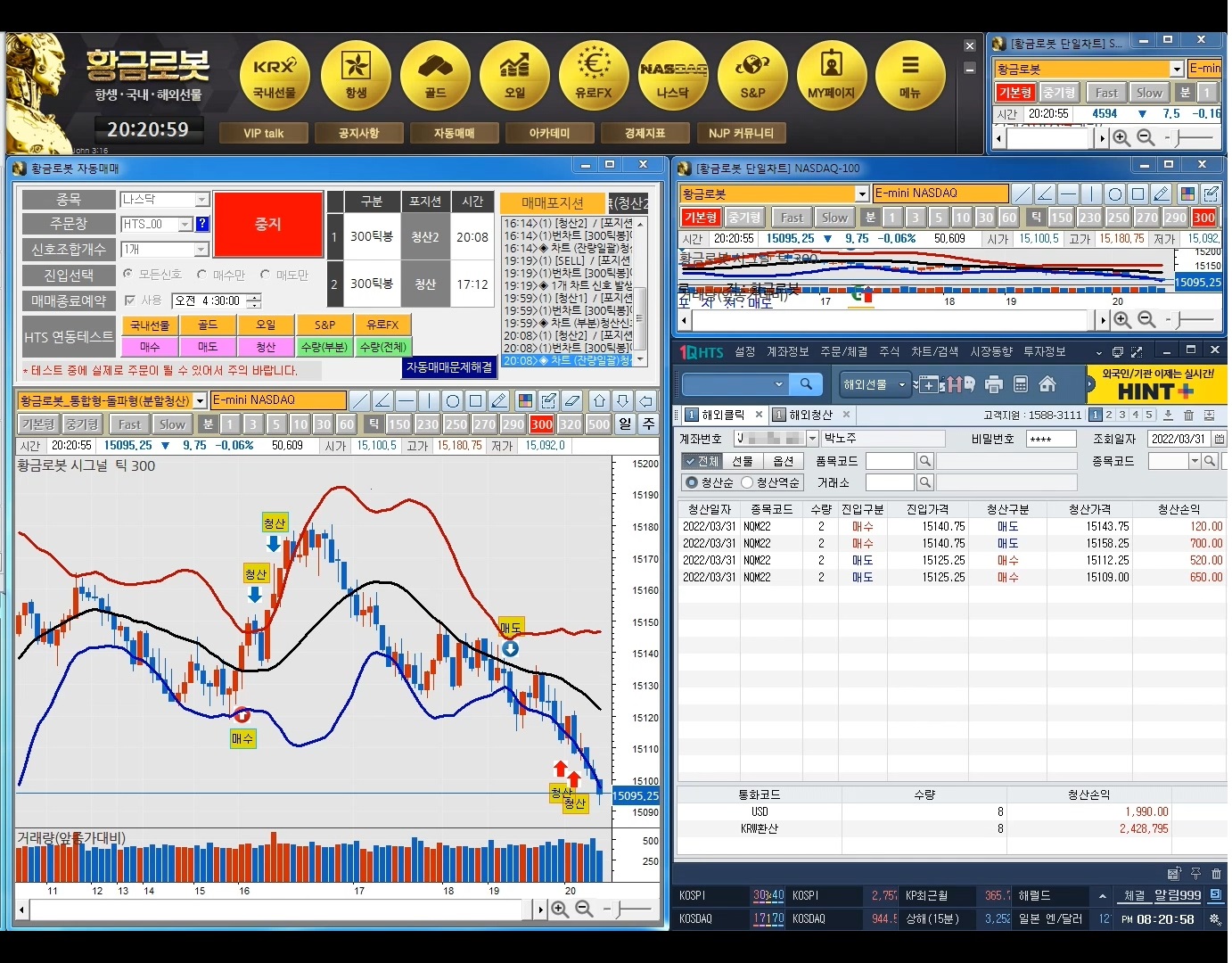Open the 황금로봇_통합형 strategy dropdown
The image size is (1232, 963).
(x=201, y=400)
